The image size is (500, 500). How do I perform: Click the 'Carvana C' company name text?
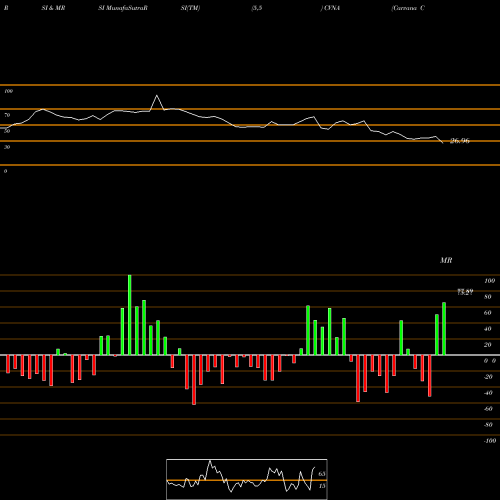408,8
